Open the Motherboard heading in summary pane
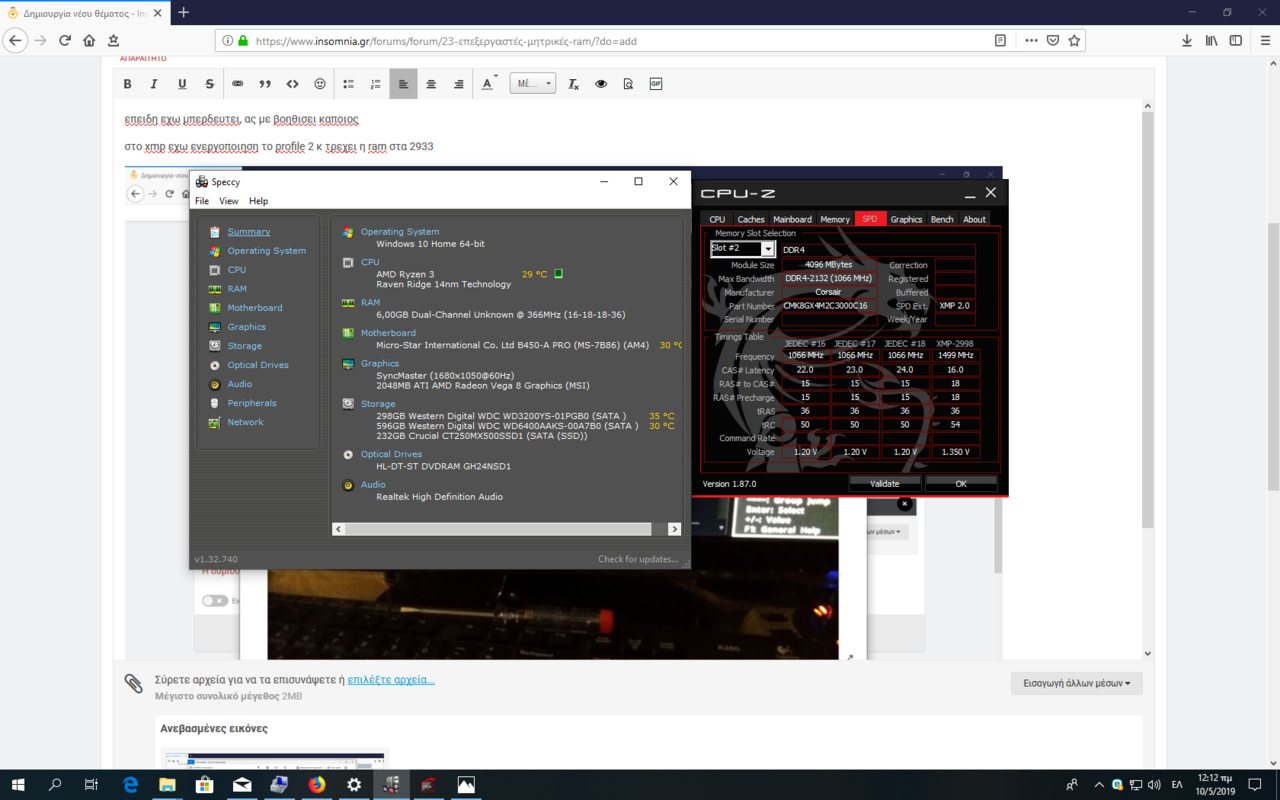The height and width of the screenshot is (800, 1280). pyautogui.click(x=388, y=333)
